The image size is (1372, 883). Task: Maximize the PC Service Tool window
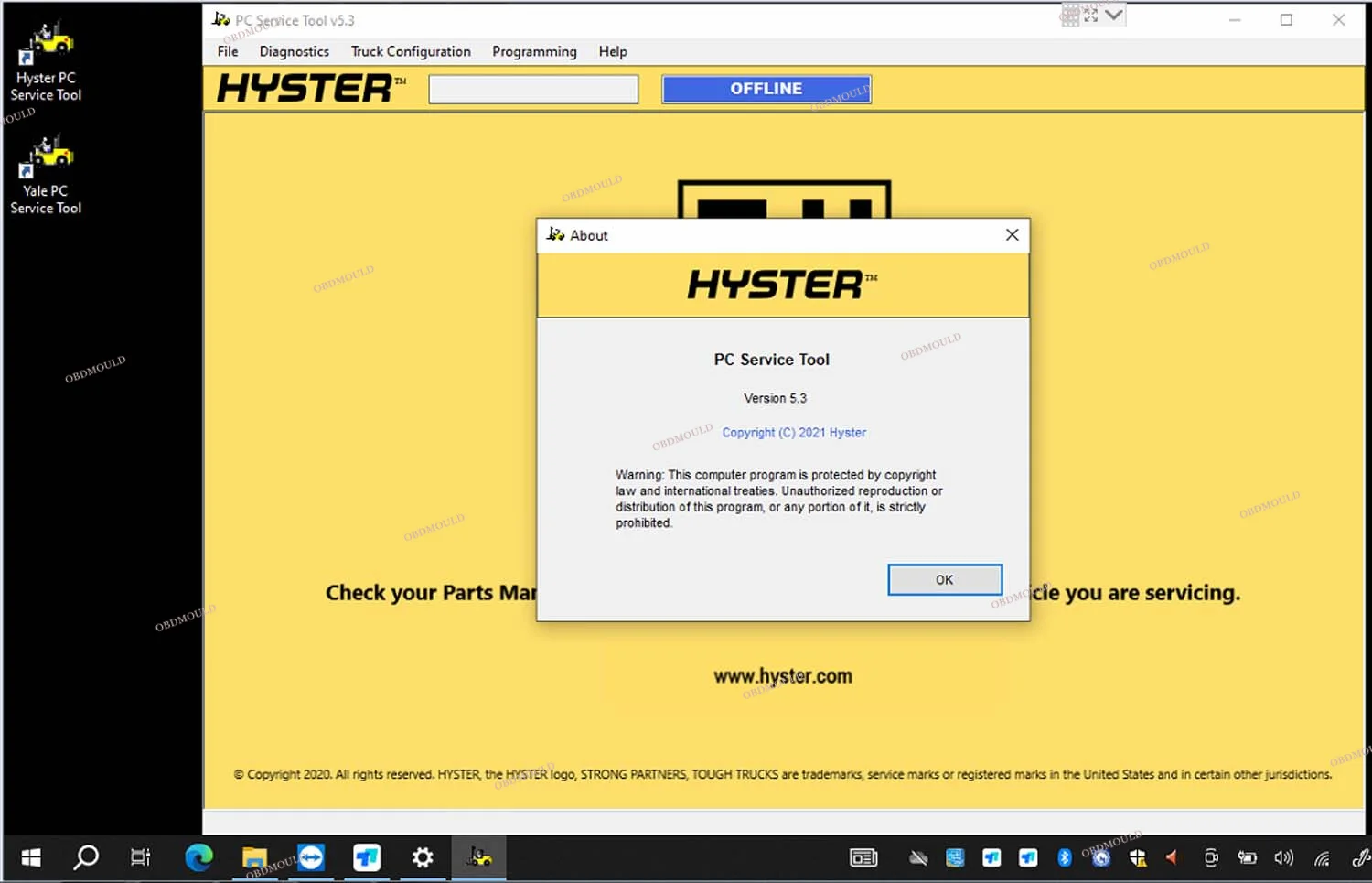point(1286,19)
